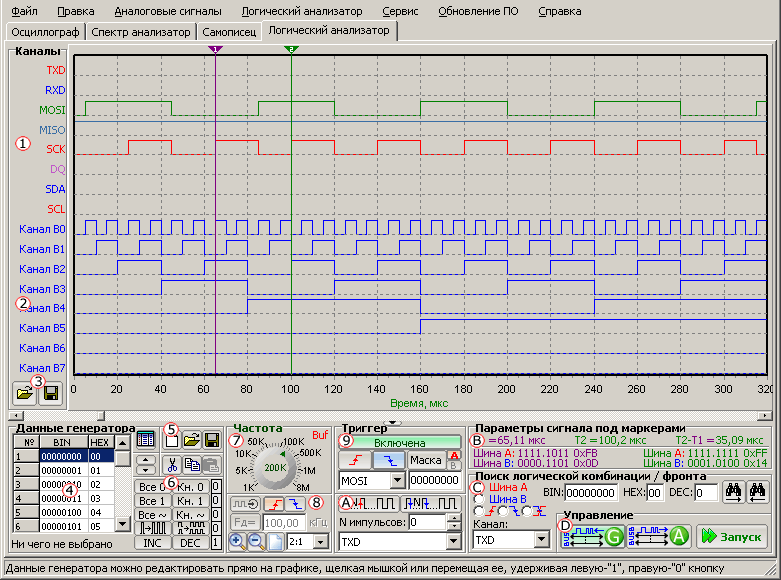Select rising edge clock in frequency panel
781x580 pixels.
[274, 504]
